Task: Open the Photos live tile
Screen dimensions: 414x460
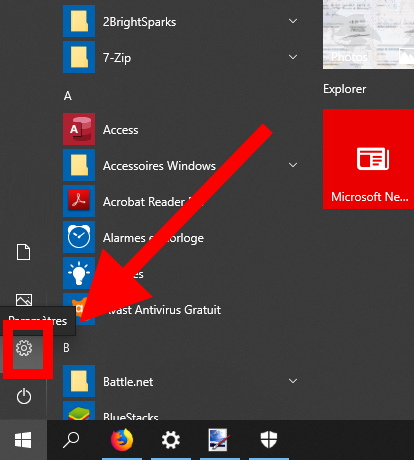Action: [368, 34]
